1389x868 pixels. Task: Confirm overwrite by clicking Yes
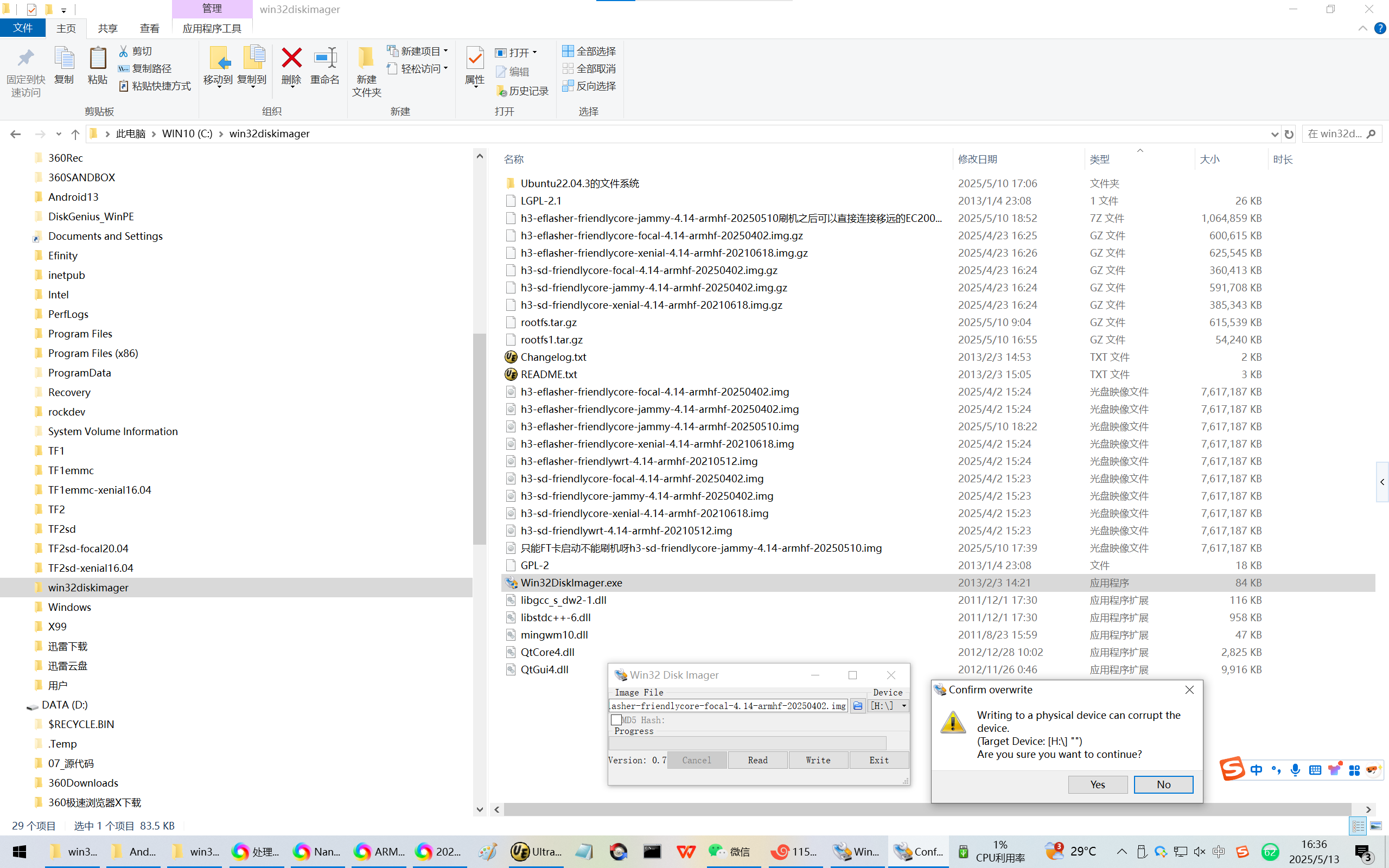[1097, 784]
